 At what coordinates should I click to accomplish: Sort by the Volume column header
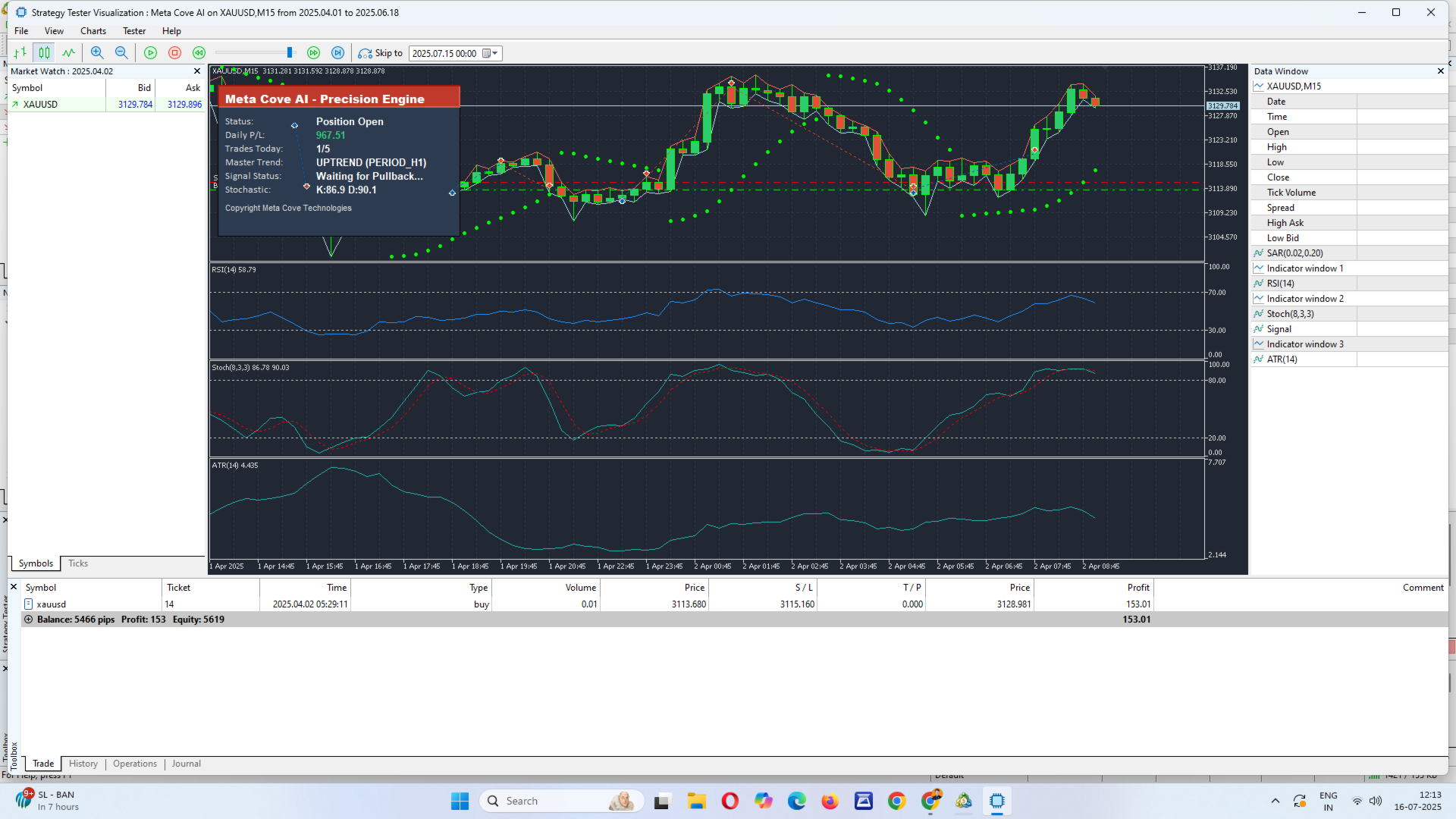point(545,588)
